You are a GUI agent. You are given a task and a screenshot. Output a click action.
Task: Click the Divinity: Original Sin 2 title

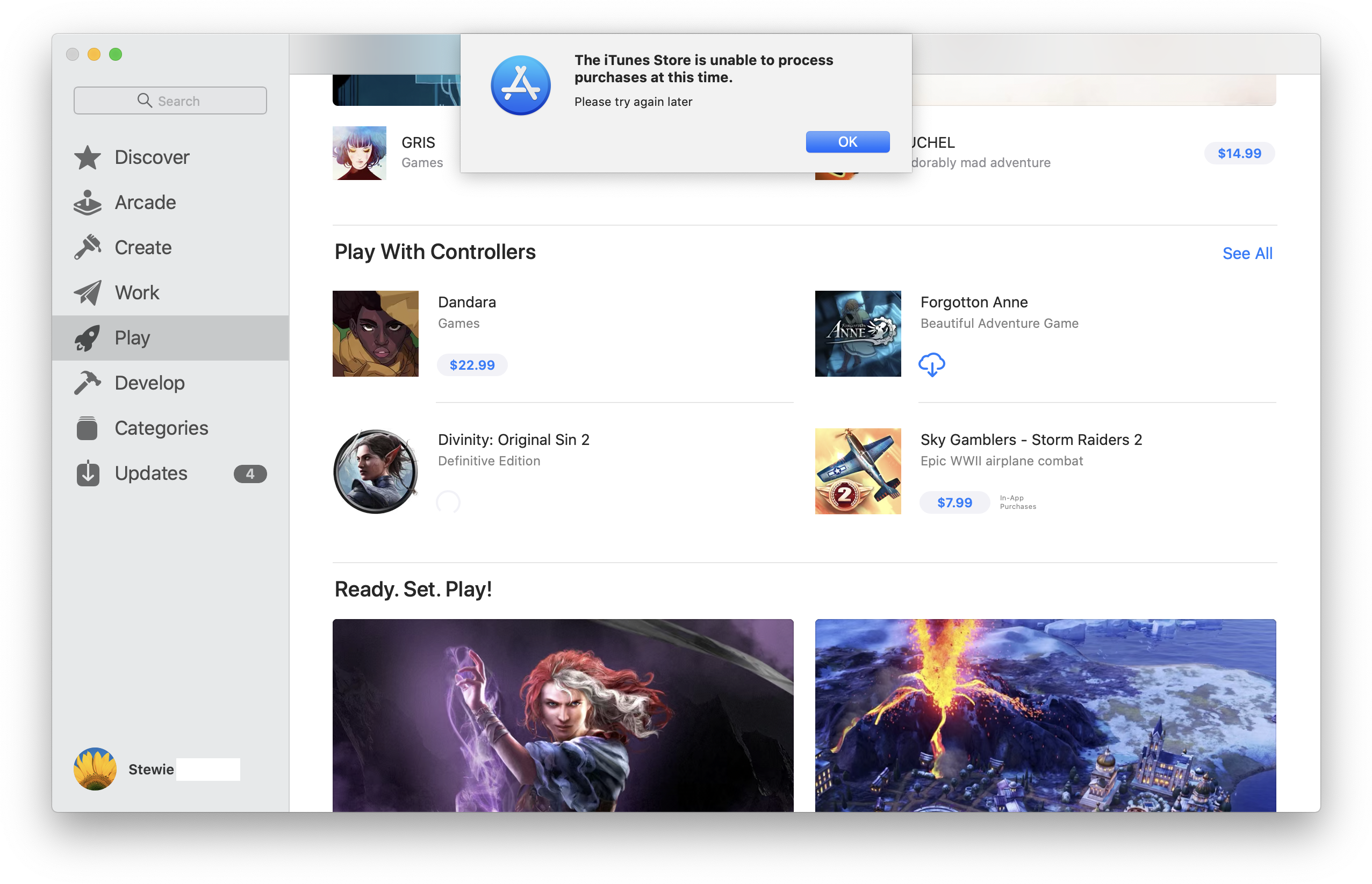513,440
